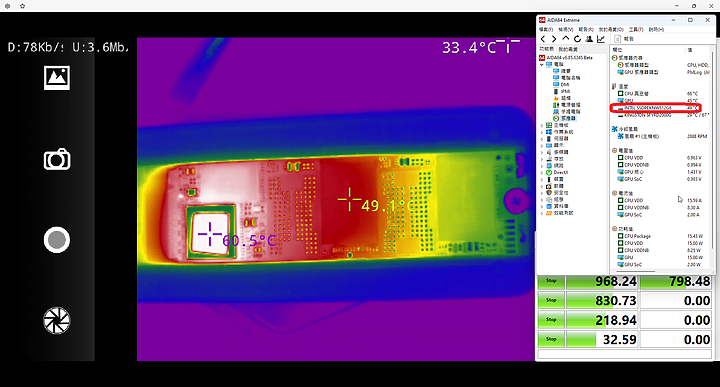The height and width of the screenshot is (387, 720).
Task: Select the CPU Package power row
Action: 661,236
